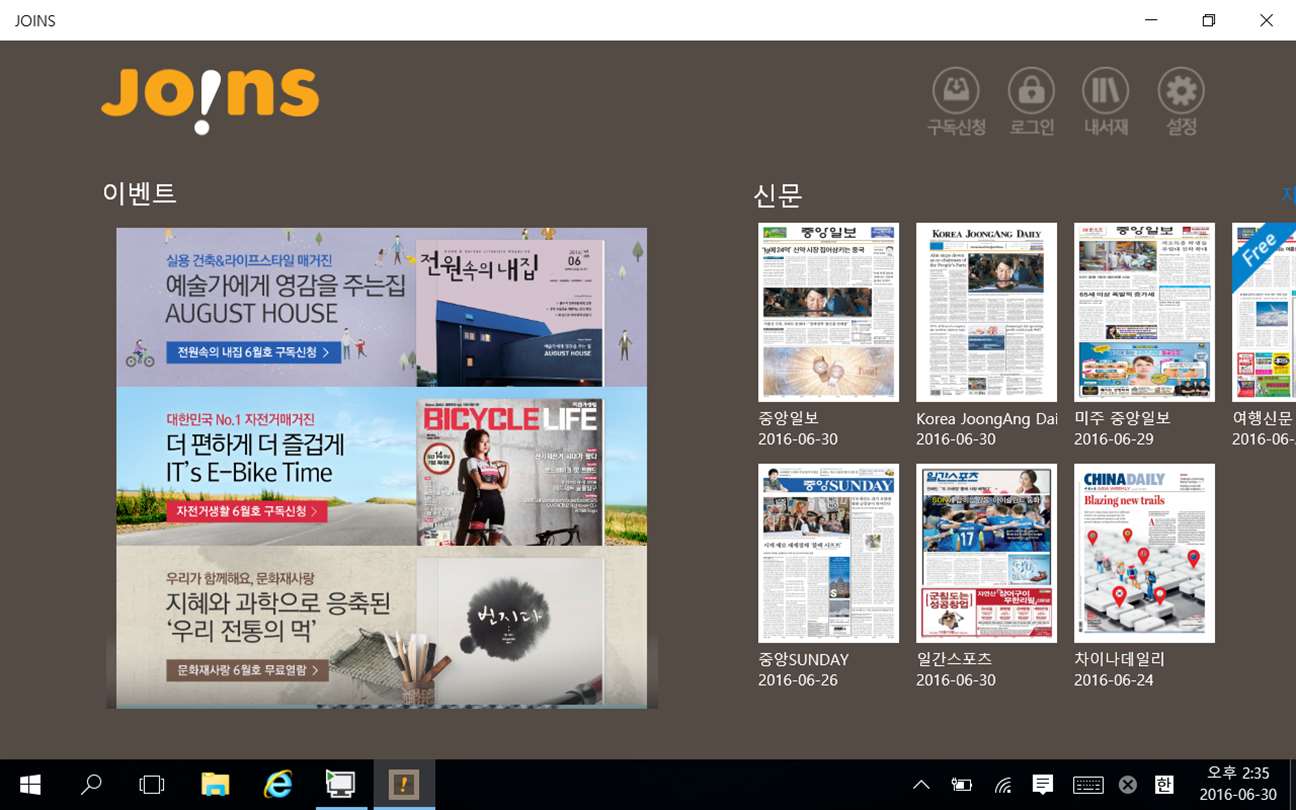
Task: Open the AUGUST HOUSE event banner
Action: coord(381,307)
